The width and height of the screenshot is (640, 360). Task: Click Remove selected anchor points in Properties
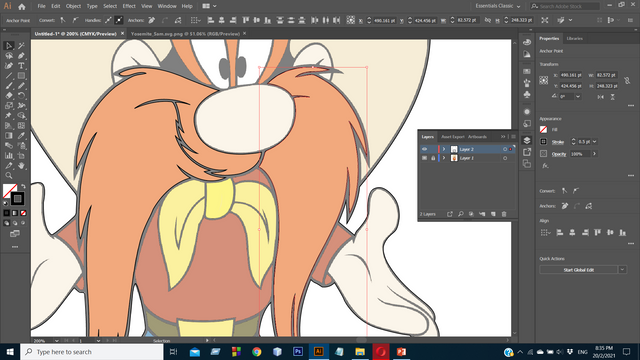565,206
